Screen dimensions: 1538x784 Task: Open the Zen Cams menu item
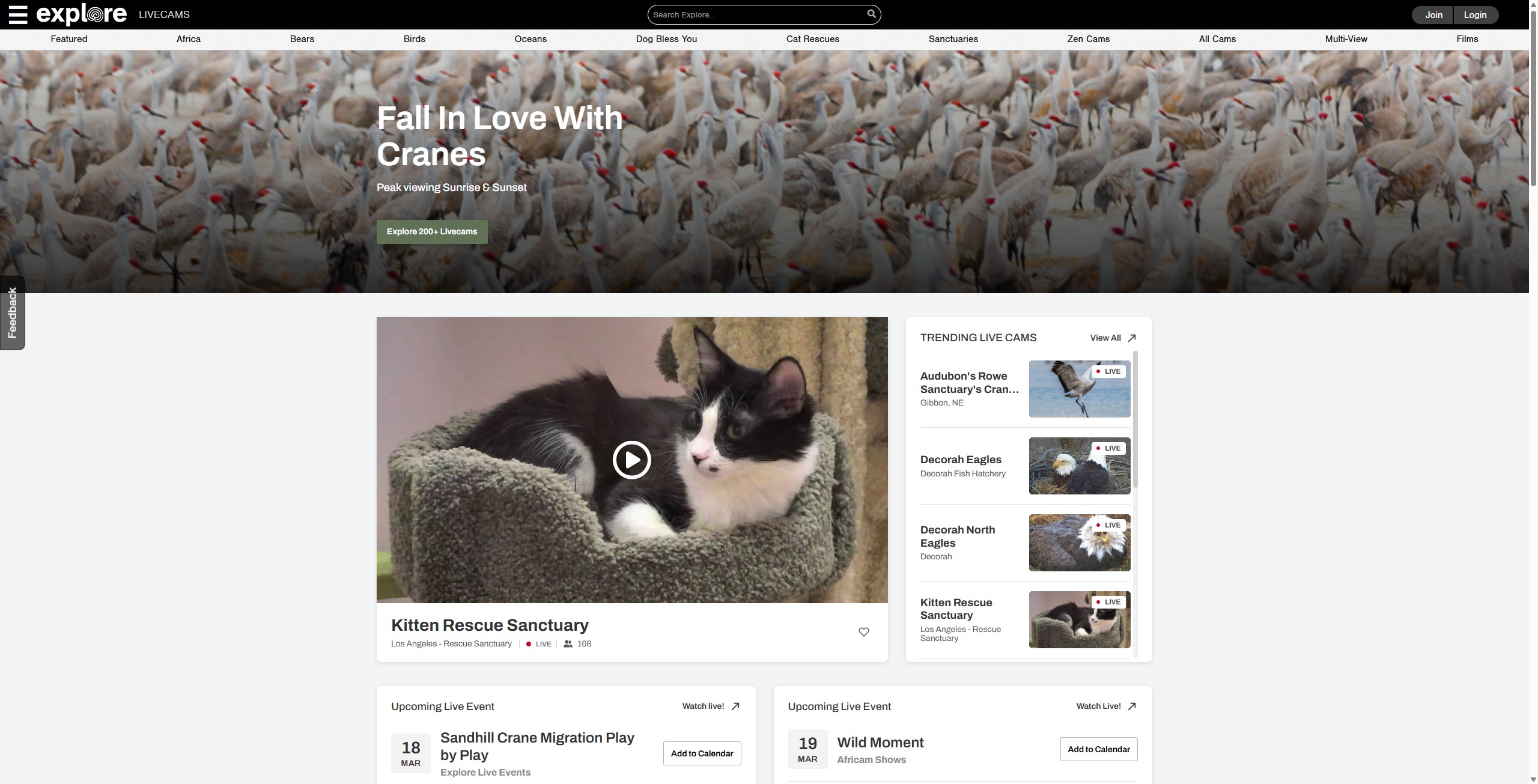click(1088, 39)
